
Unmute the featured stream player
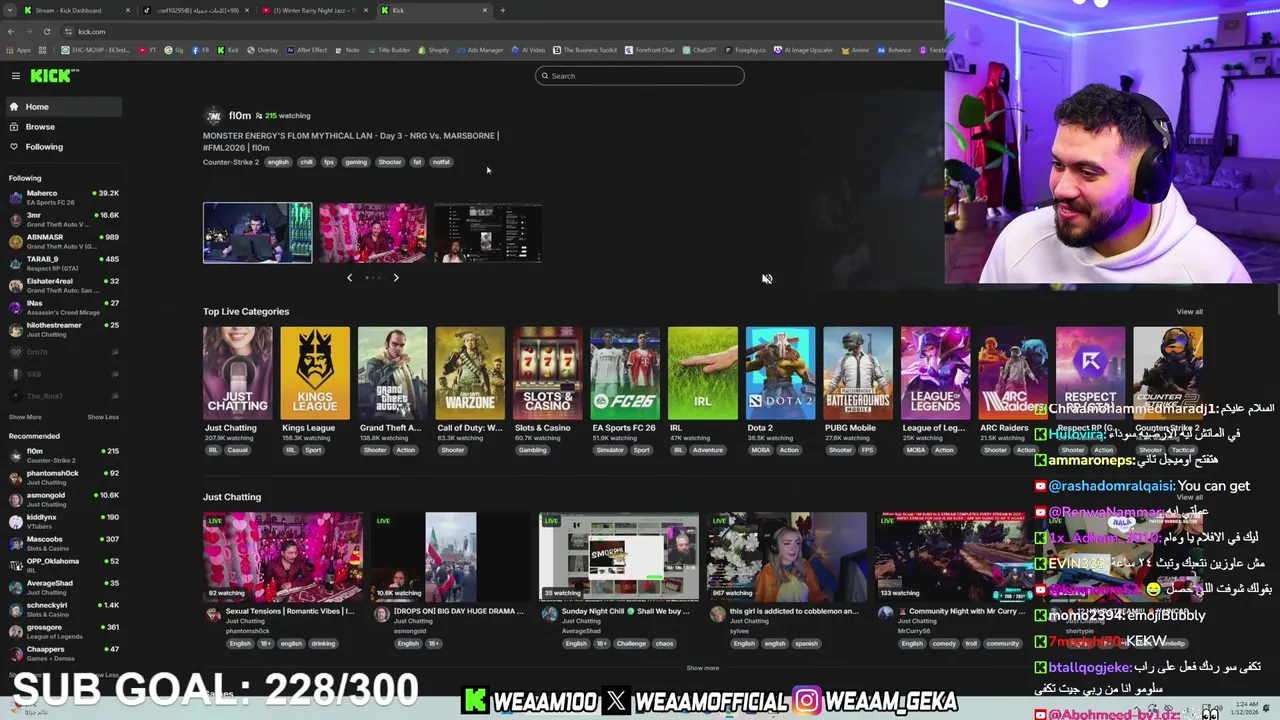pos(767,279)
